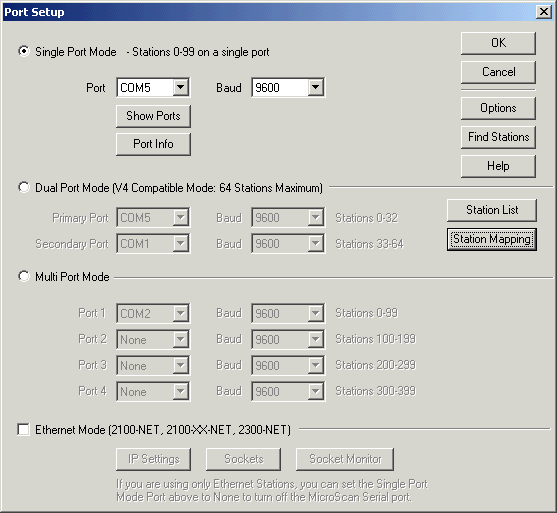Close the Port Setup dialog with X
Screen dimensions: 557x513
(x=544, y=12)
